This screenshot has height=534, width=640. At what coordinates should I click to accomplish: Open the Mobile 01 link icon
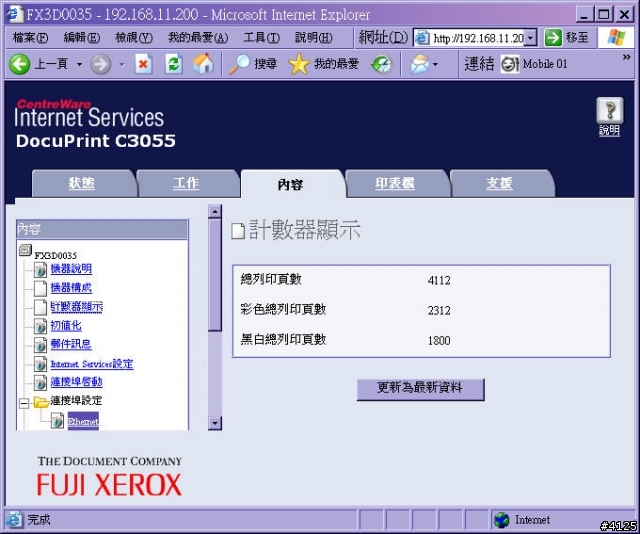[x=510, y=64]
